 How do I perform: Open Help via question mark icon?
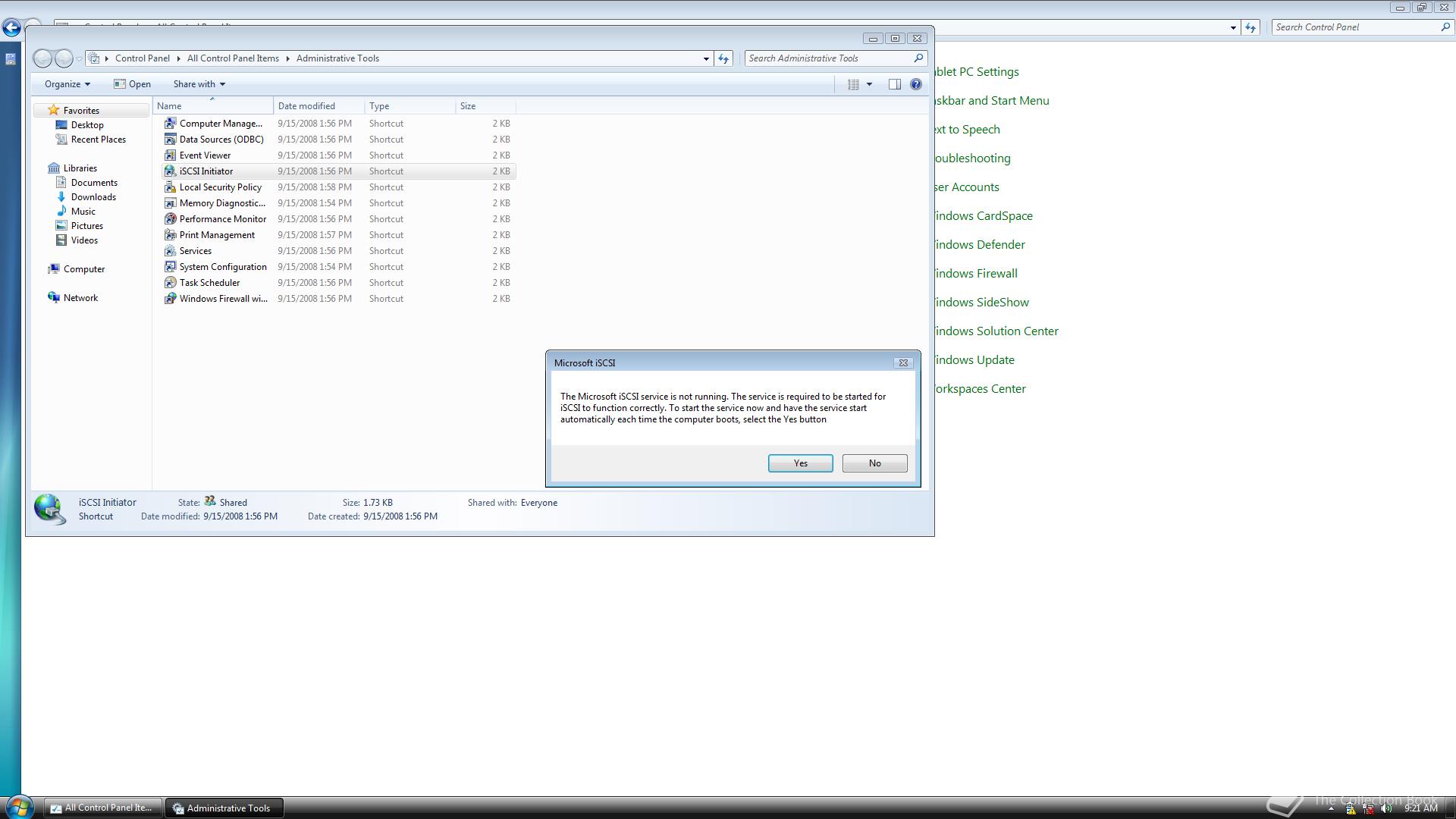(916, 84)
